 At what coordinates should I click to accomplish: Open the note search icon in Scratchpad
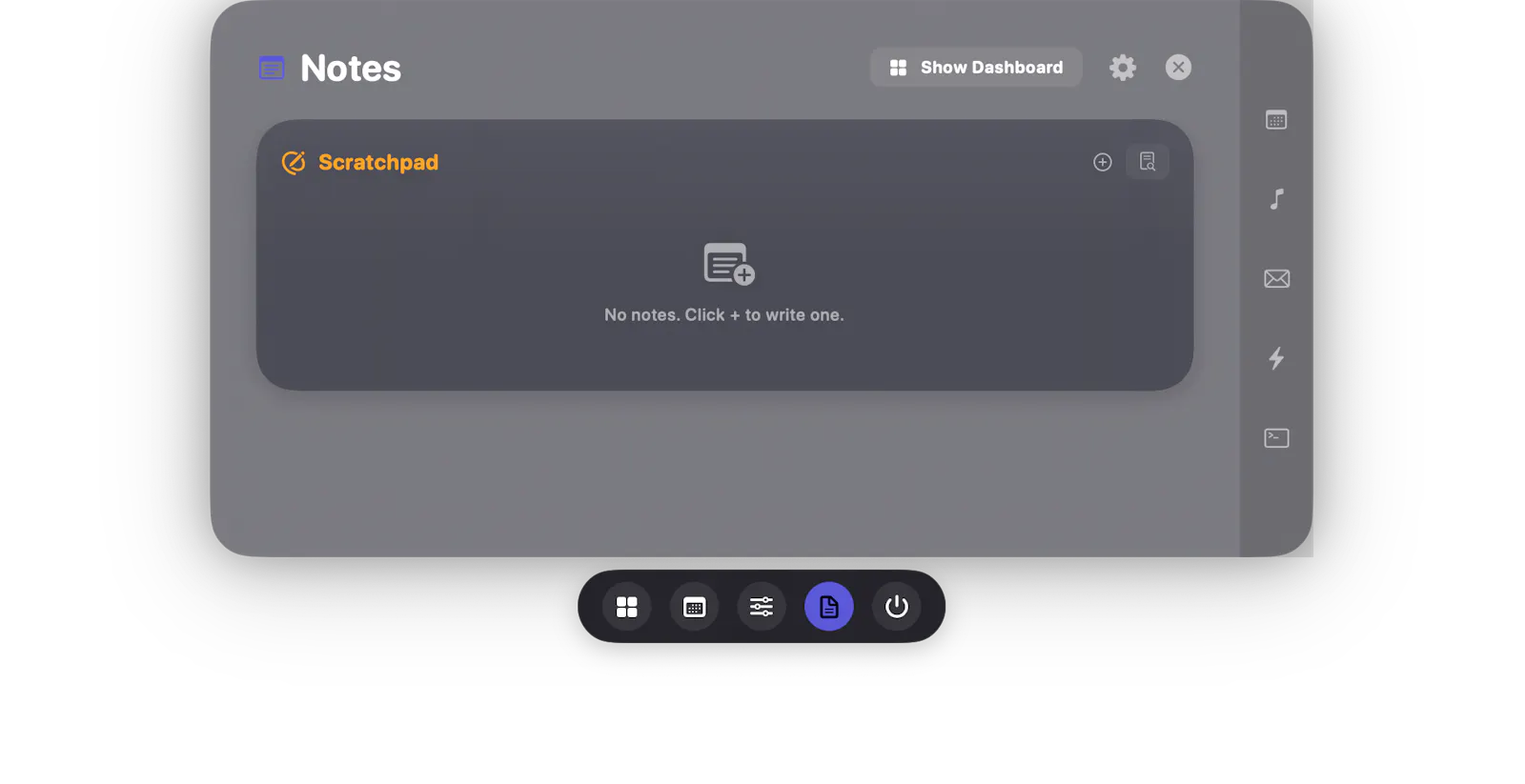tap(1148, 162)
